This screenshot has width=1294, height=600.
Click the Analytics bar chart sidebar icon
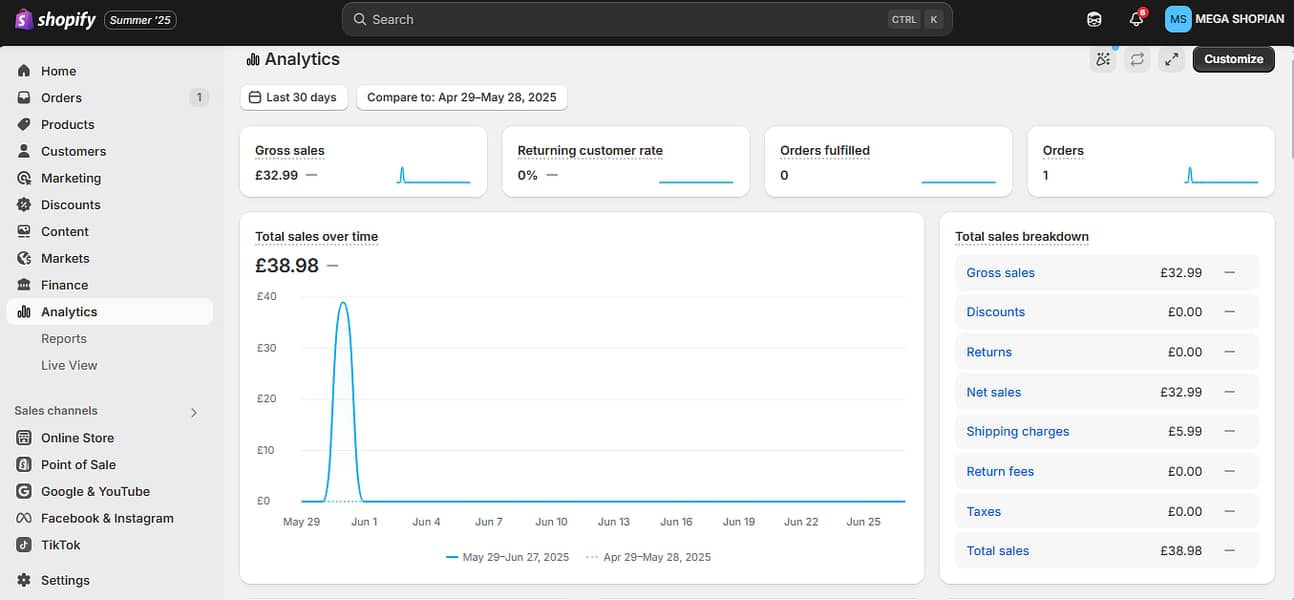(x=24, y=312)
